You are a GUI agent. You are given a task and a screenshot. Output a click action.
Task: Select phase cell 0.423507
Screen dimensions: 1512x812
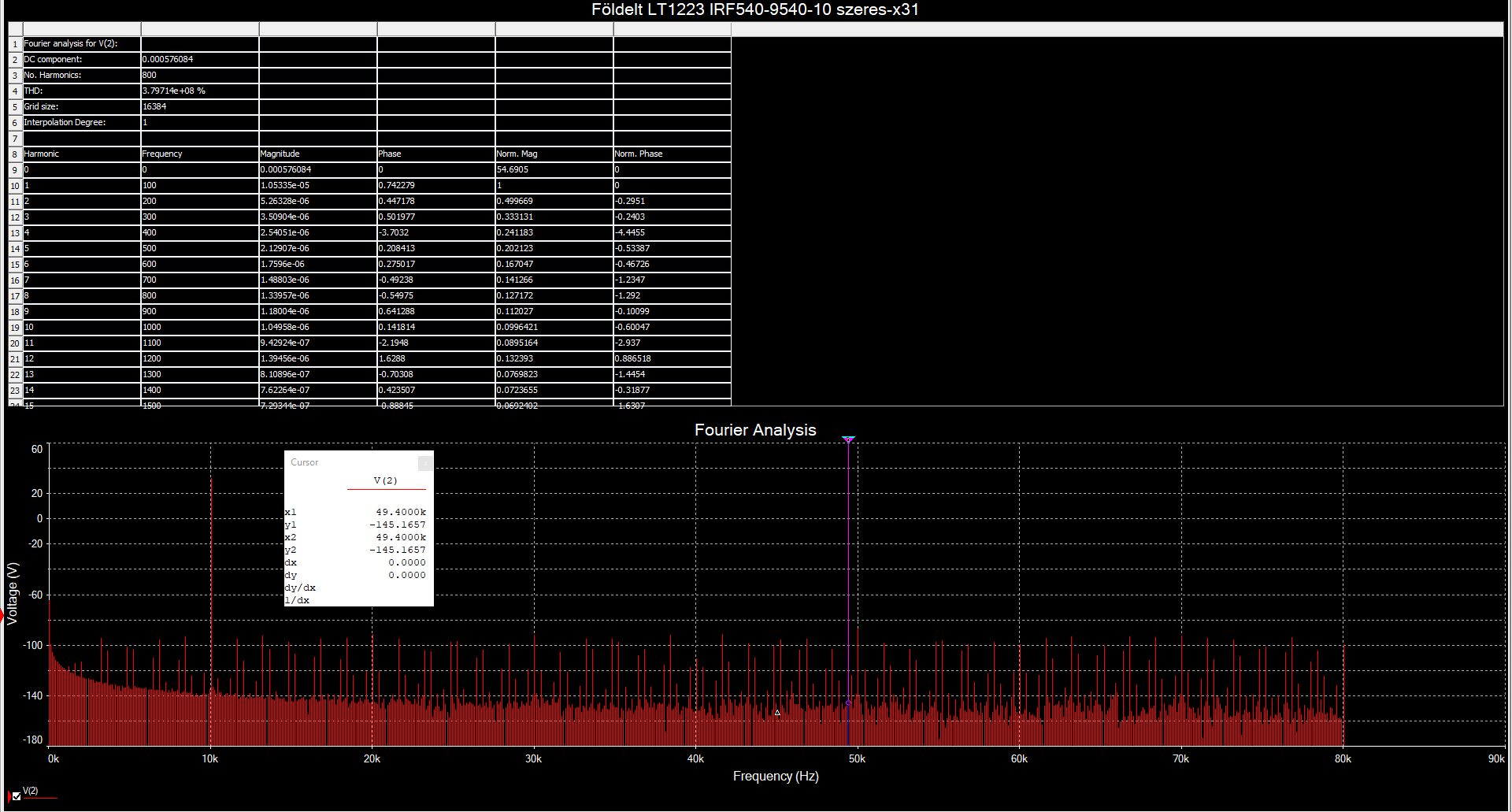[x=436, y=390]
